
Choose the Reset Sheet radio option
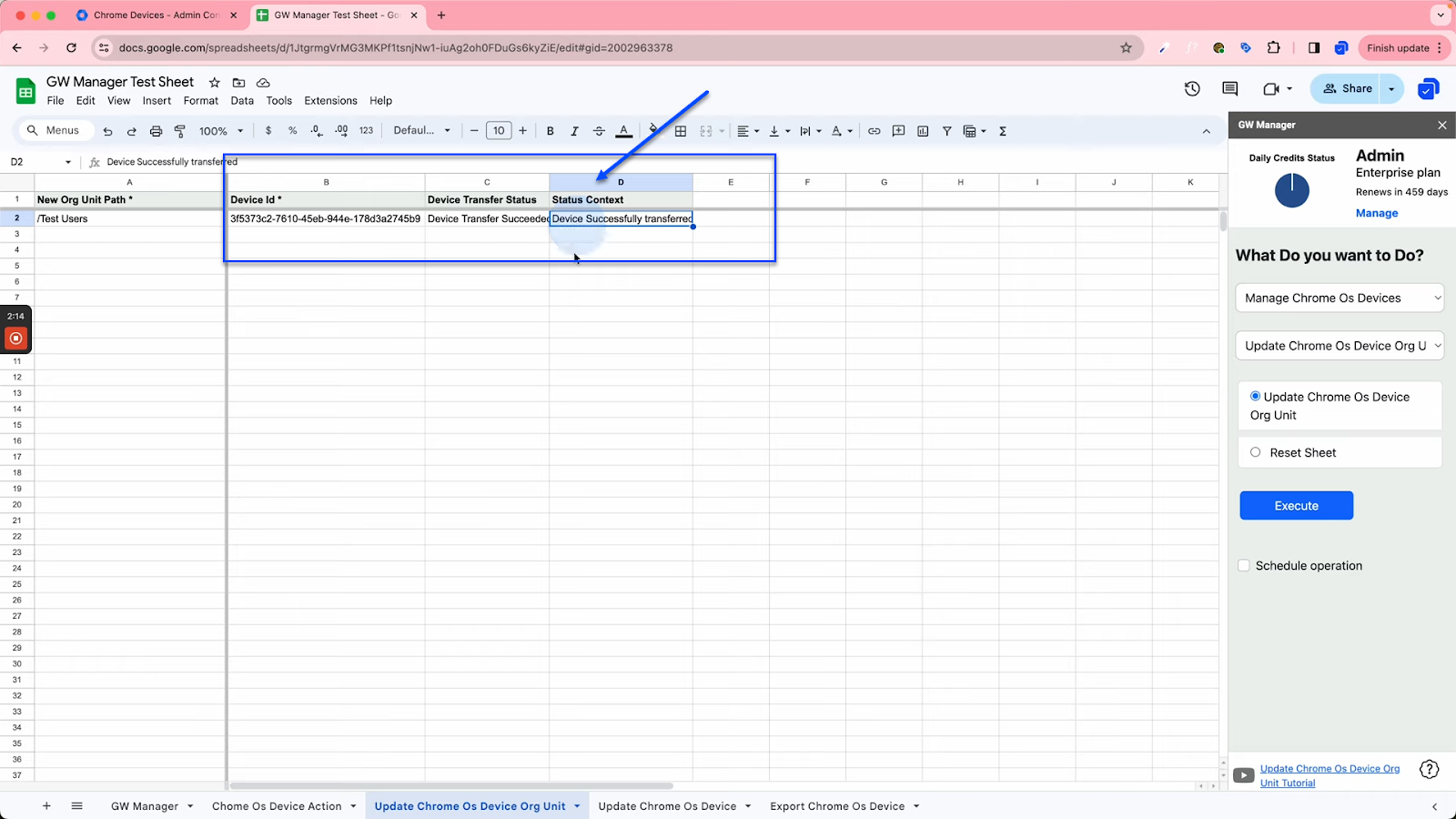click(1256, 451)
